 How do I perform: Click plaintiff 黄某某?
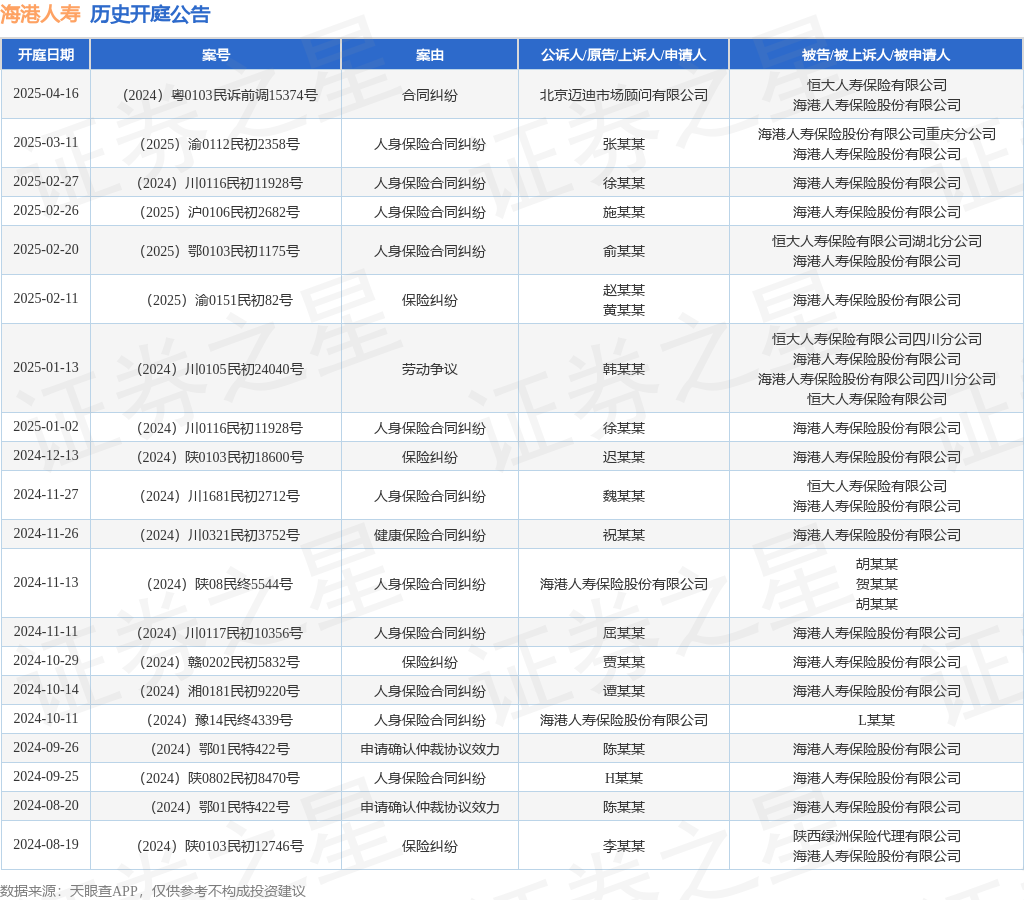624,310
